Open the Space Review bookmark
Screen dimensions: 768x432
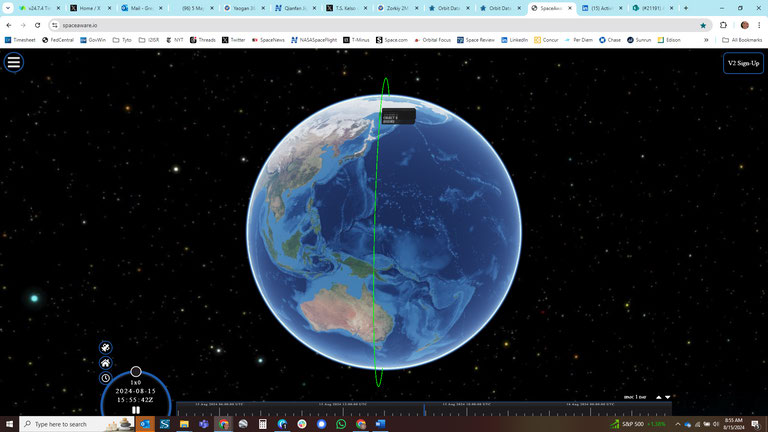pos(476,40)
